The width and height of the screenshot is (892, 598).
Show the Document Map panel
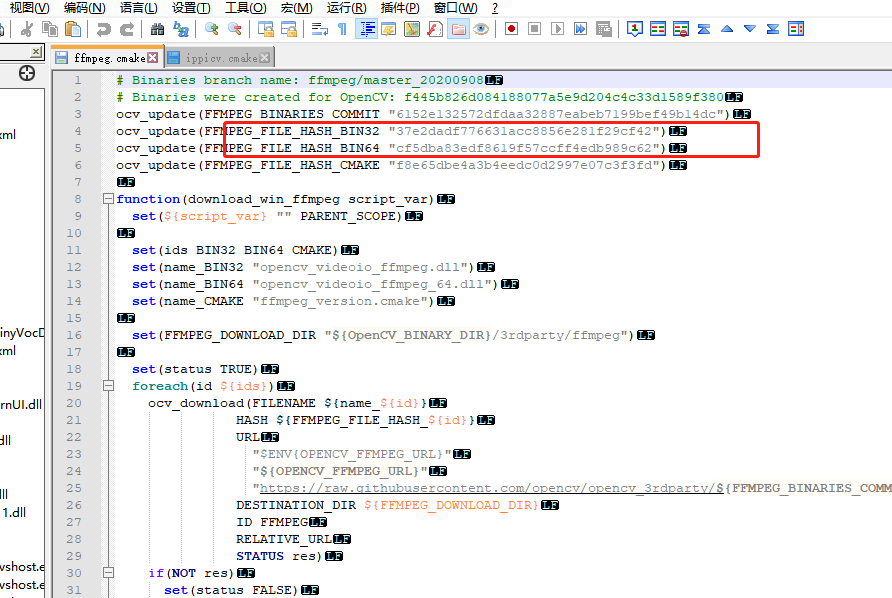[x=412, y=29]
